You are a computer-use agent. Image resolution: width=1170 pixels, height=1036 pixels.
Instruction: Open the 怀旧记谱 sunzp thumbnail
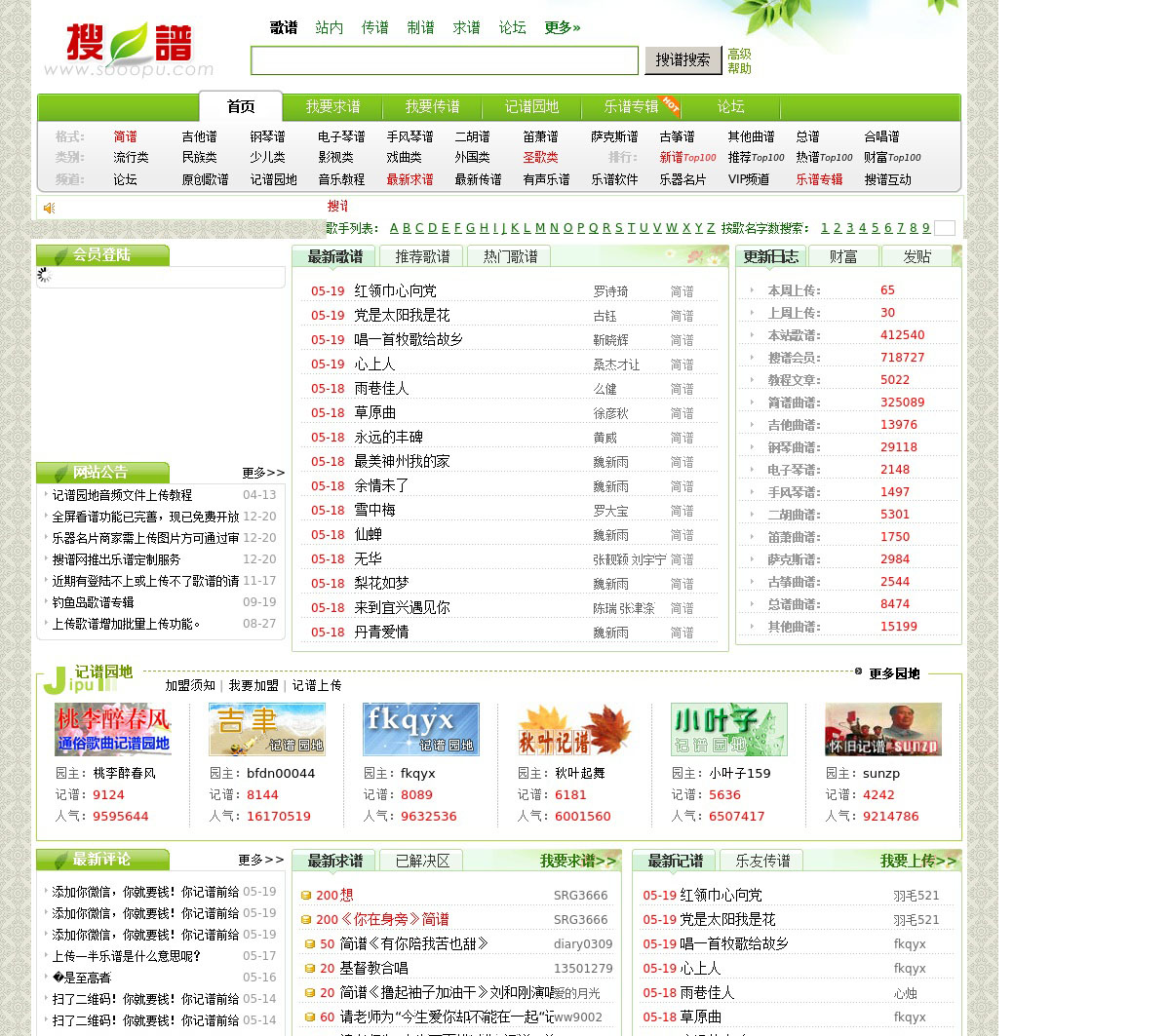(883, 729)
